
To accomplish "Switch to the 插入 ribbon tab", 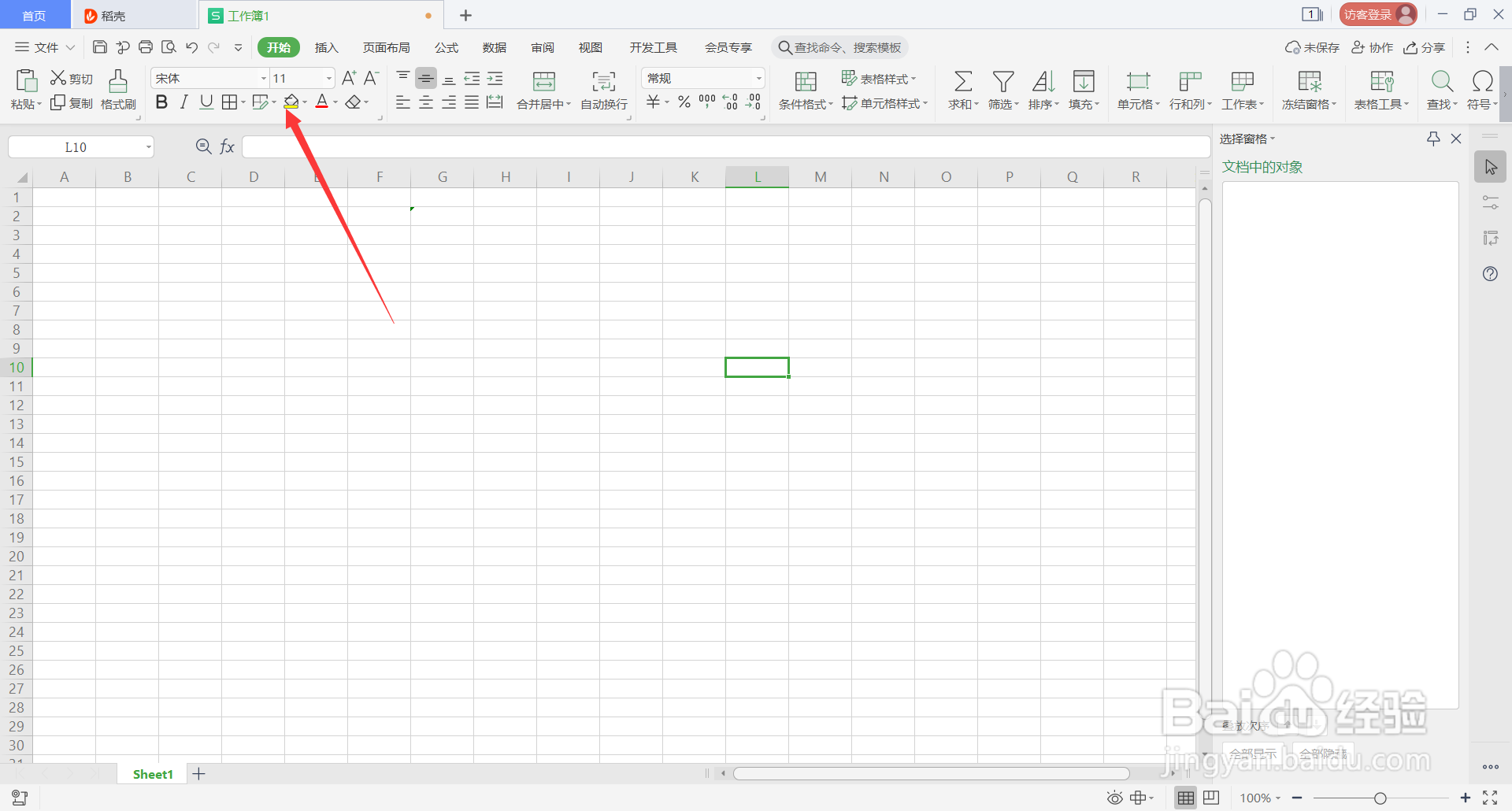I will [x=326, y=47].
